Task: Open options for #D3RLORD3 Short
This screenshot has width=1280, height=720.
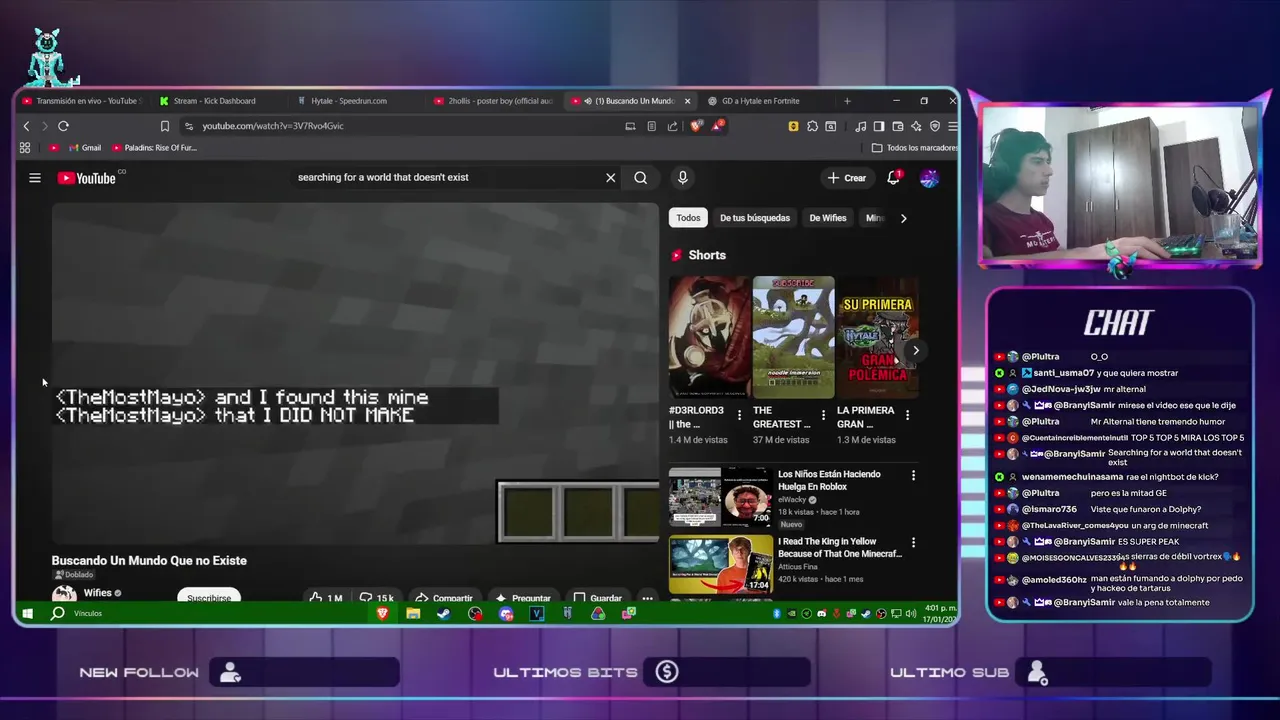Action: [740, 415]
